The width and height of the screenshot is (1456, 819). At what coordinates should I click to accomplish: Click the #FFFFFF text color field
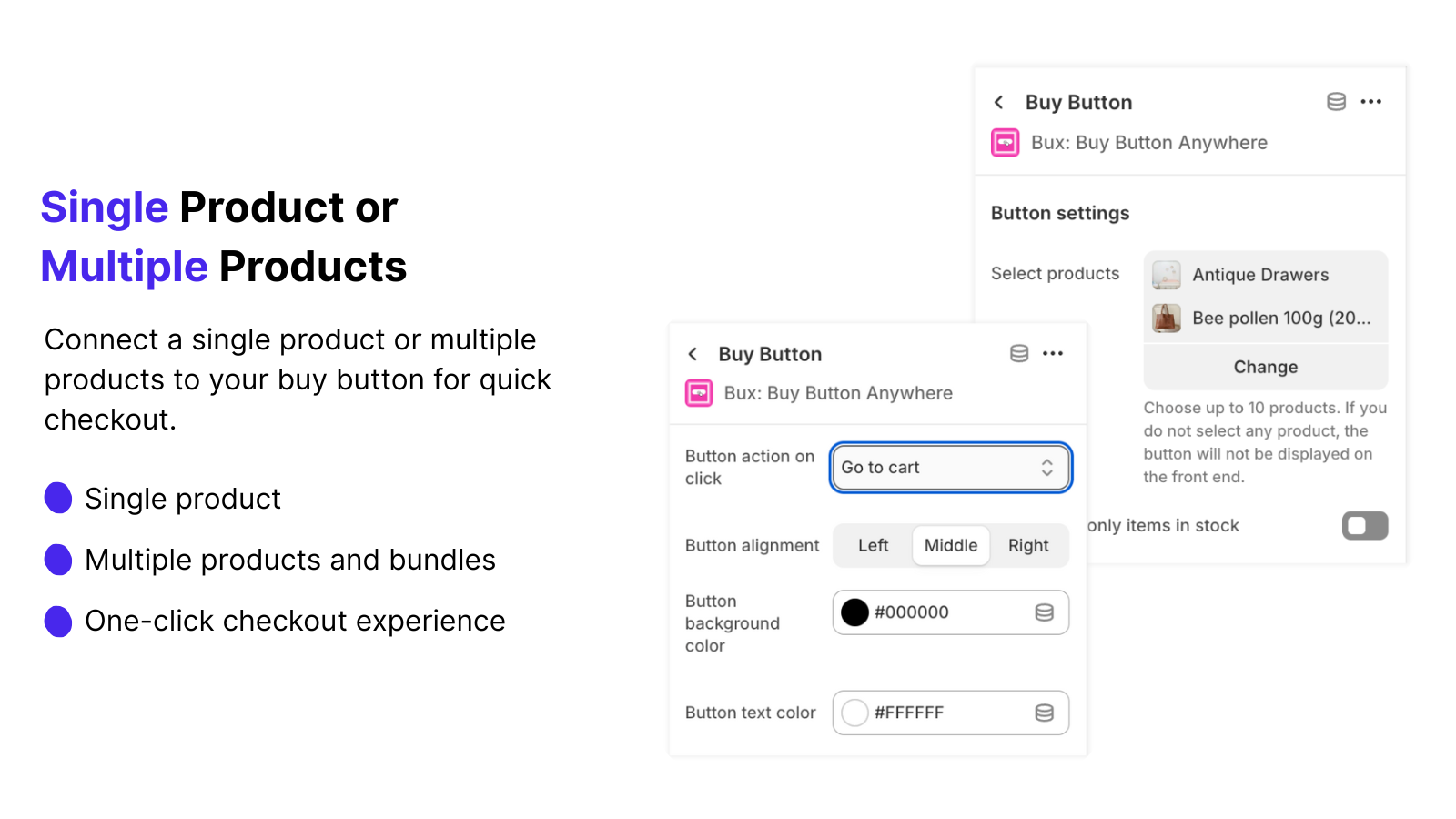click(x=951, y=713)
